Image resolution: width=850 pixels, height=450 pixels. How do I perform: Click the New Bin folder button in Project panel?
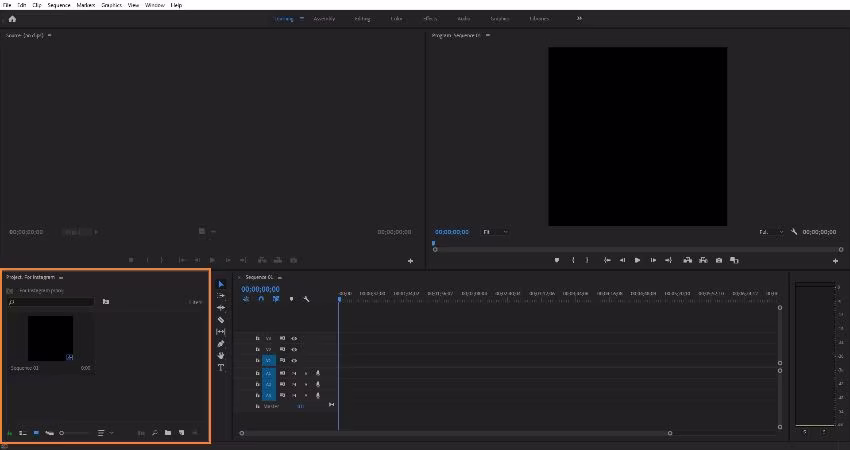pyautogui.click(x=168, y=432)
